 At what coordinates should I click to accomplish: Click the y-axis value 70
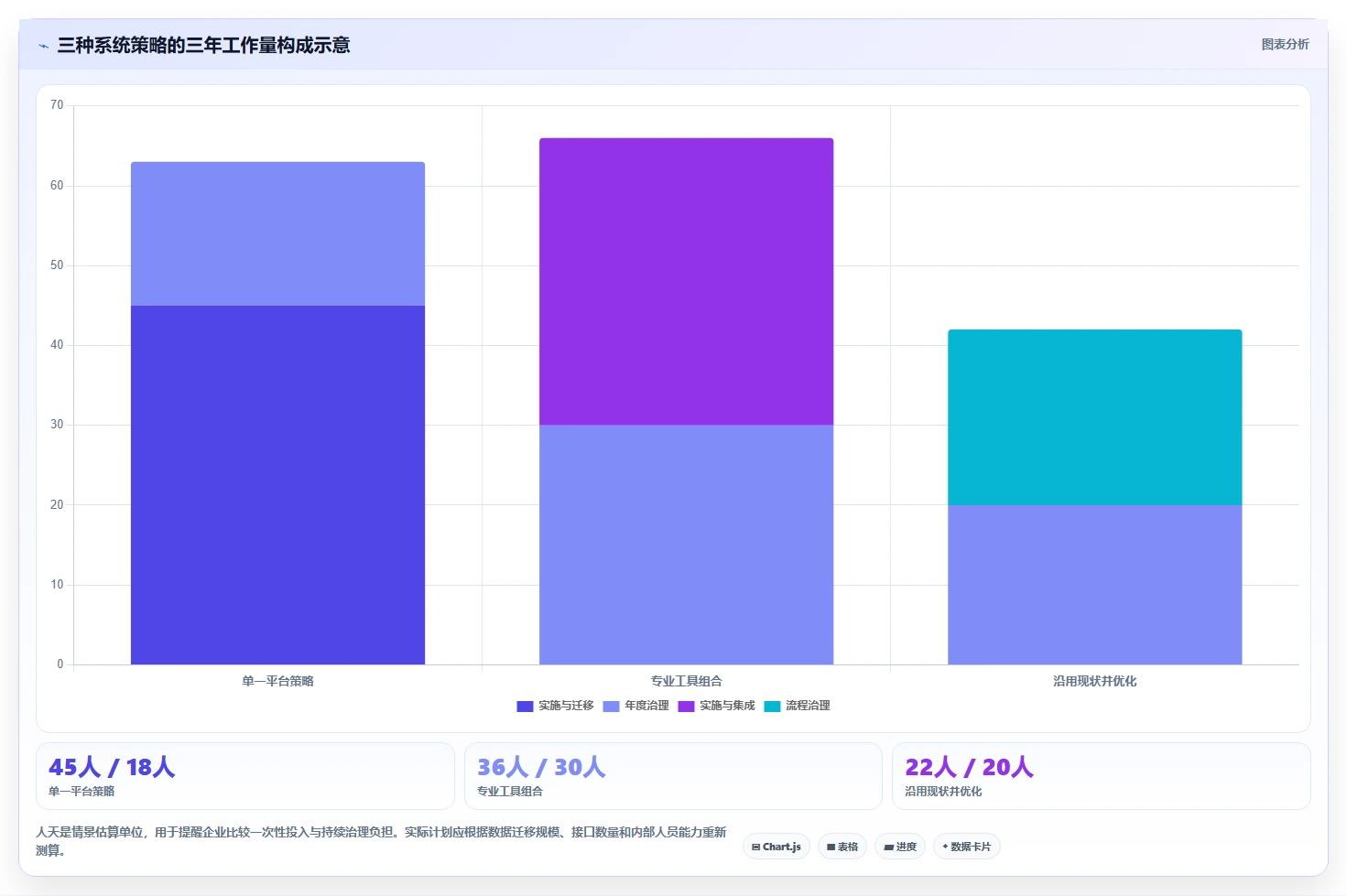click(57, 105)
